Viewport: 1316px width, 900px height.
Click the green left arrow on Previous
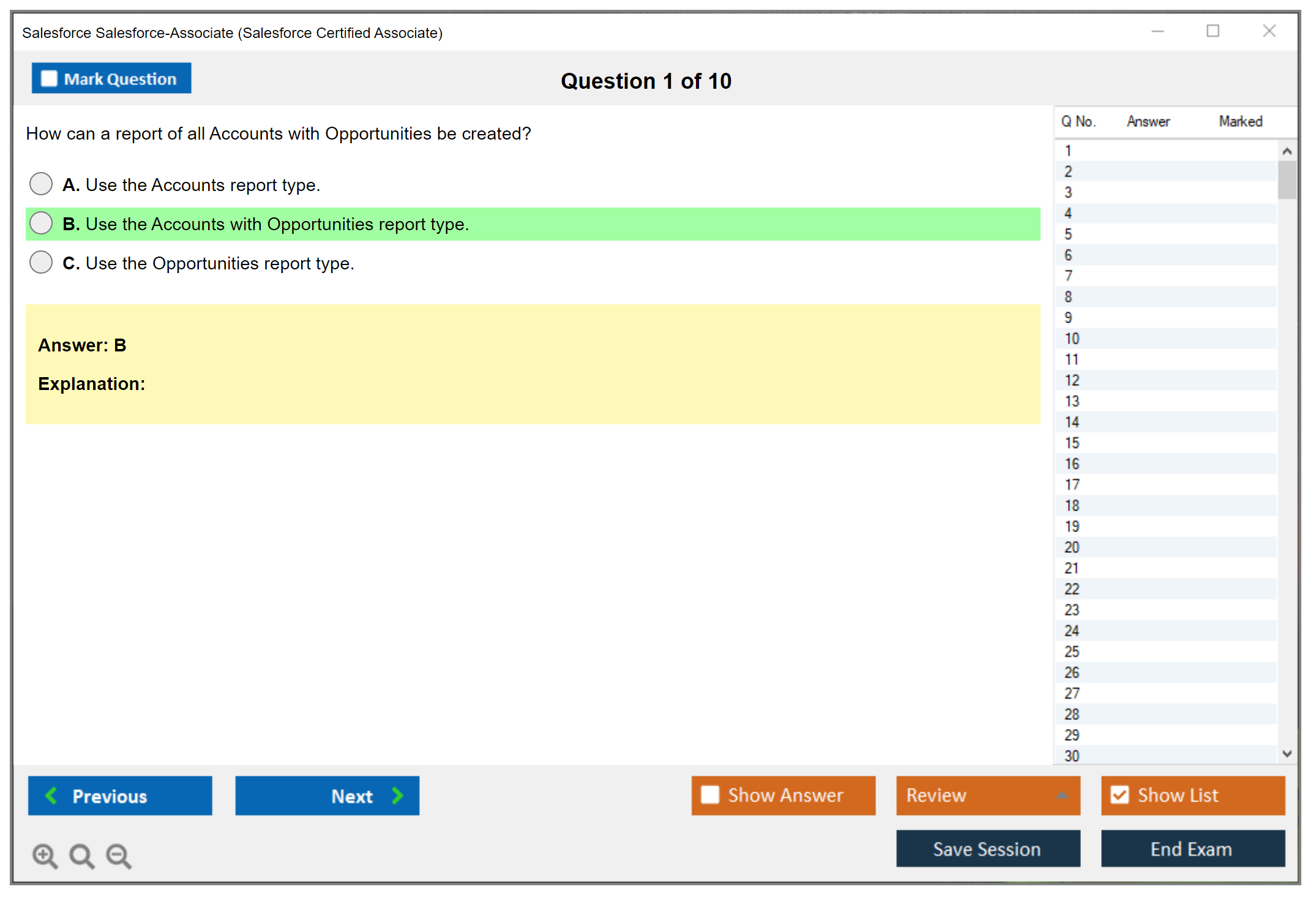pos(51,795)
